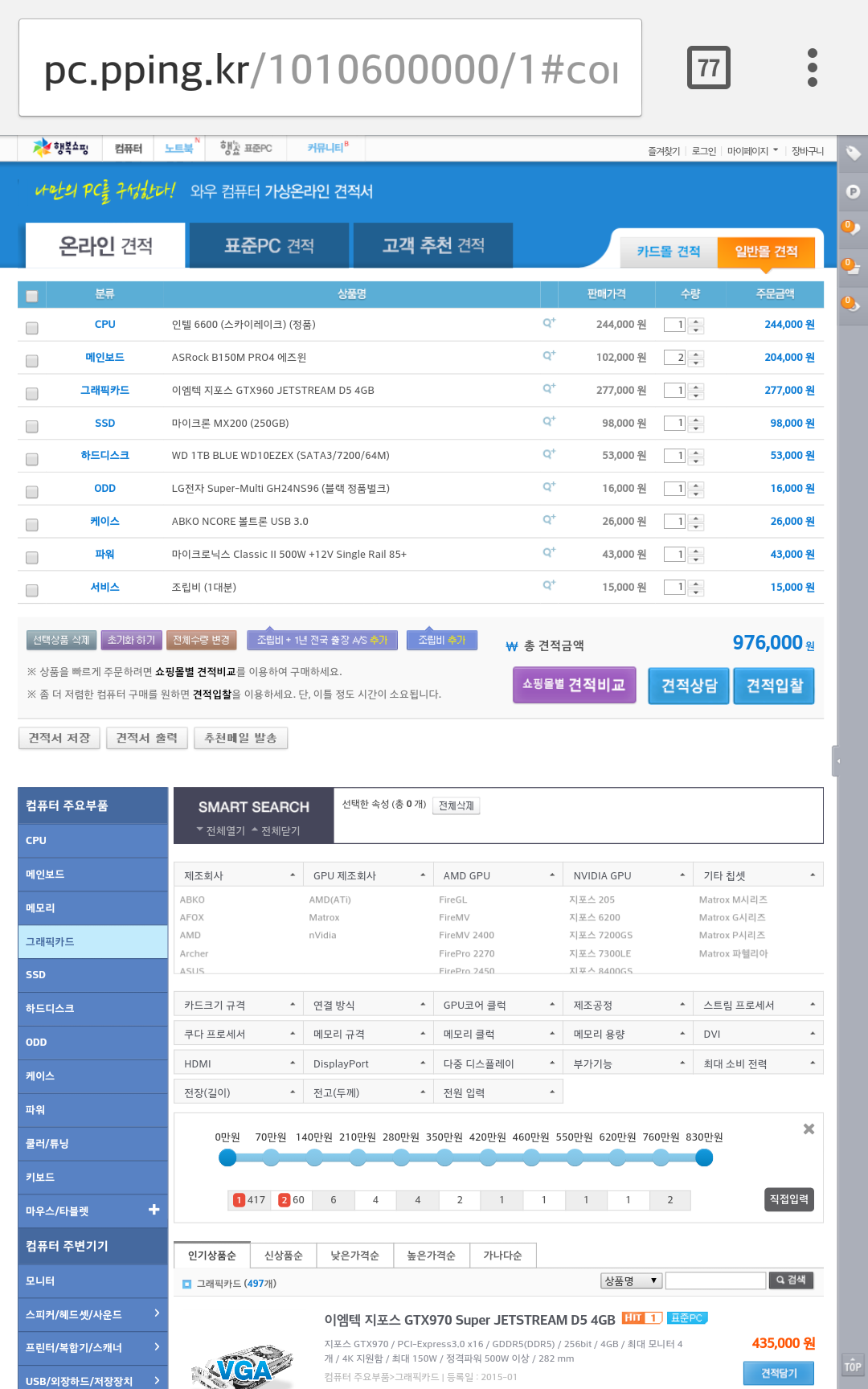Click the magnifier icon in the SSD row
Image resolution: width=868 pixels, height=1389 pixels.
pyautogui.click(x=549, y=422)
